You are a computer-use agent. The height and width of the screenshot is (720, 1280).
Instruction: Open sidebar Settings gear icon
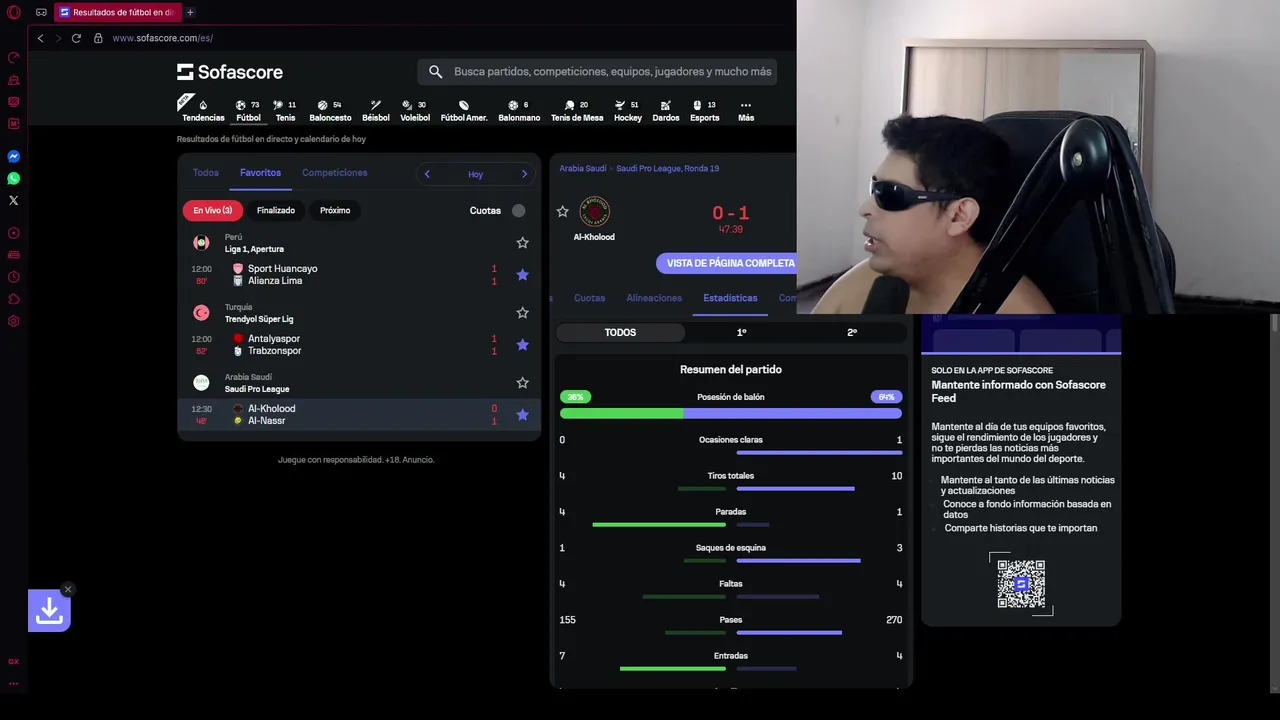(14, 321)
